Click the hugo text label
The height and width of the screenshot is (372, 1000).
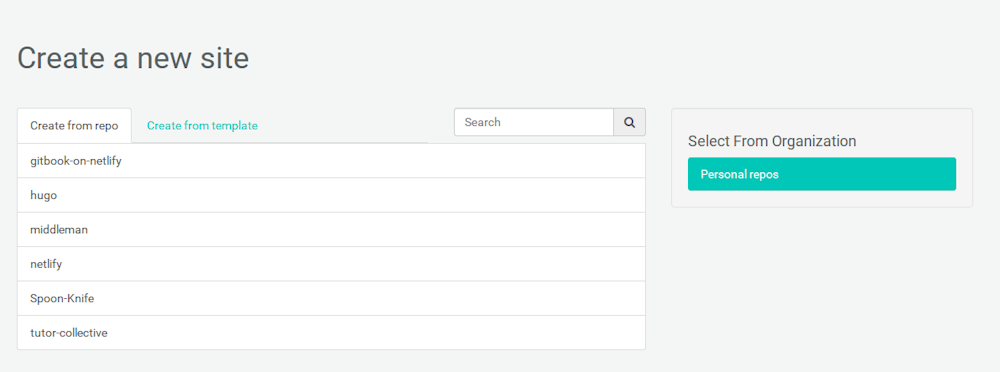coord(43,196)
